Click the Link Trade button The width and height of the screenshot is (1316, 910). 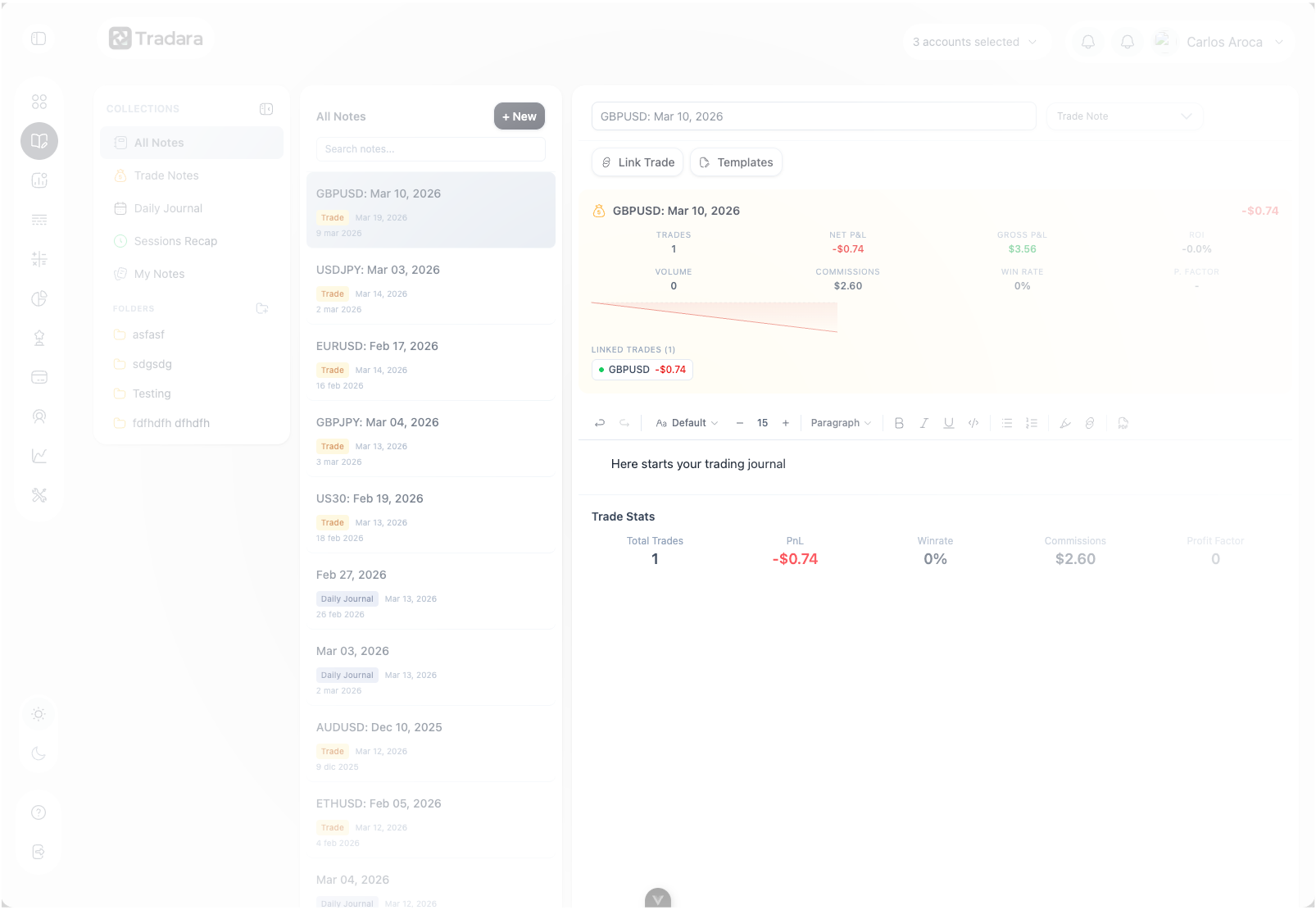tap(638, 162)
